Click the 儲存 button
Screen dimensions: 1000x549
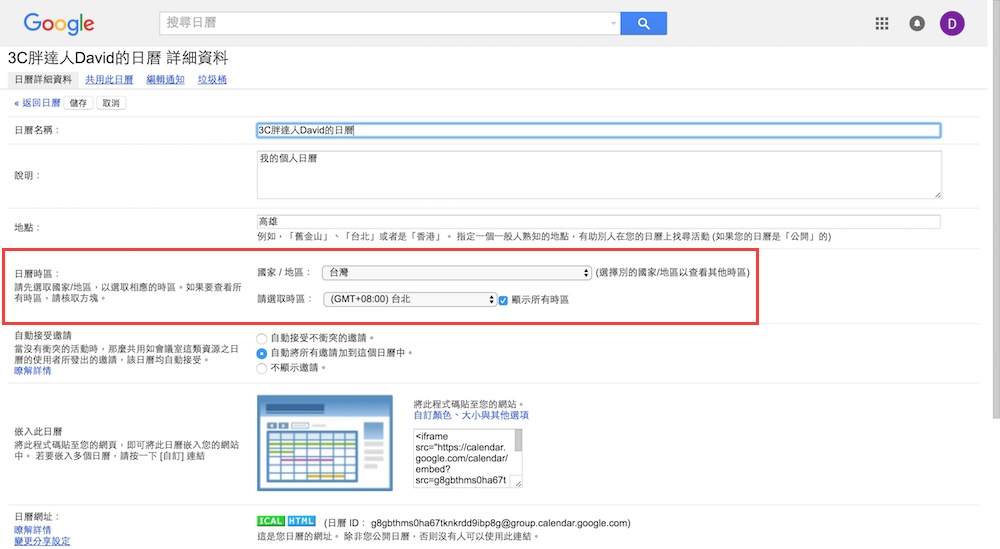coord(78,103)
